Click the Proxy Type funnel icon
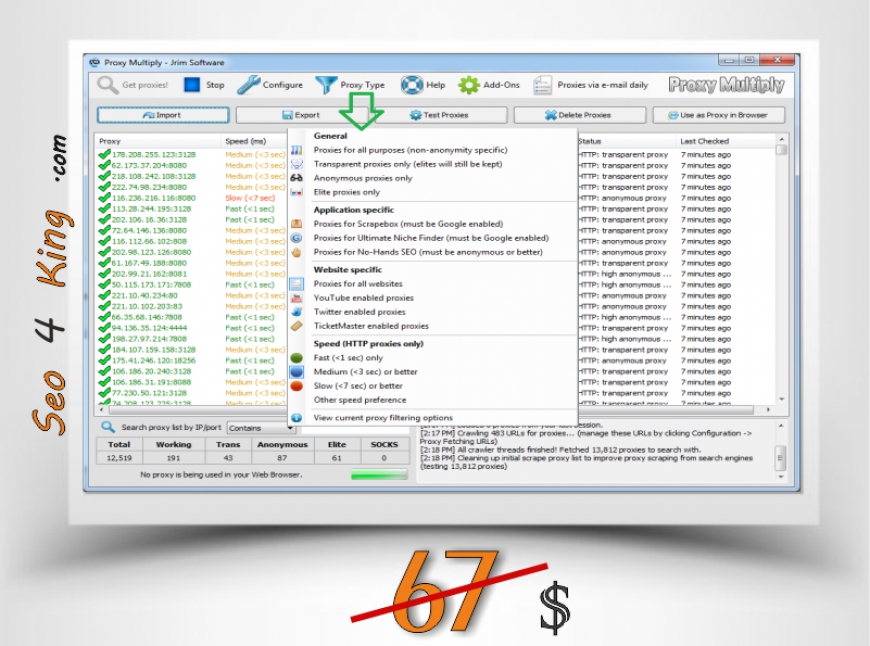The width and height of the screenshot is (870, 646). point(326,85)
